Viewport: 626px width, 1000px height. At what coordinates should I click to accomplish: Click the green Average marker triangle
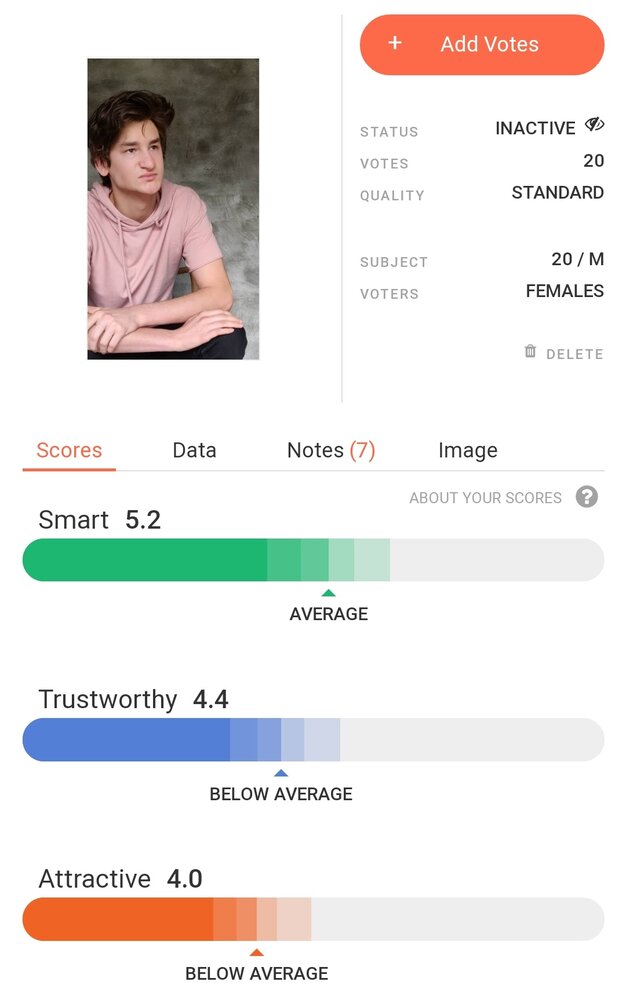click(x=328, y=593)
